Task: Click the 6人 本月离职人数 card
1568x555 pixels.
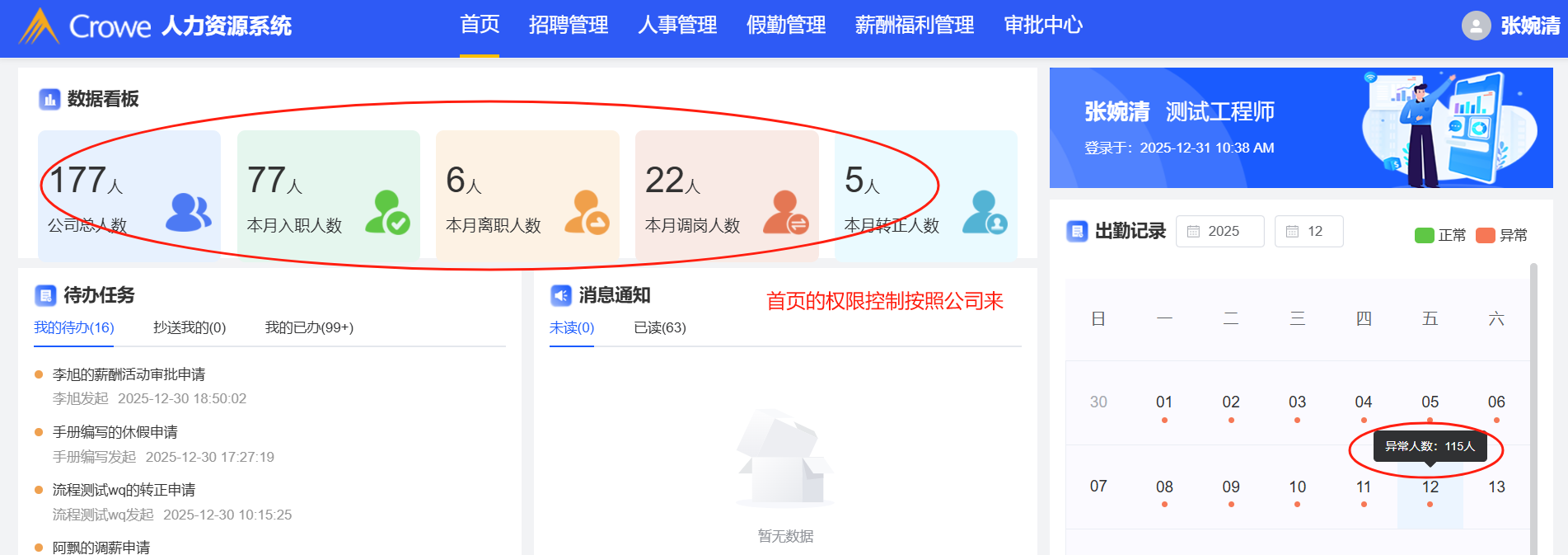Action: (x=527, y=195)
